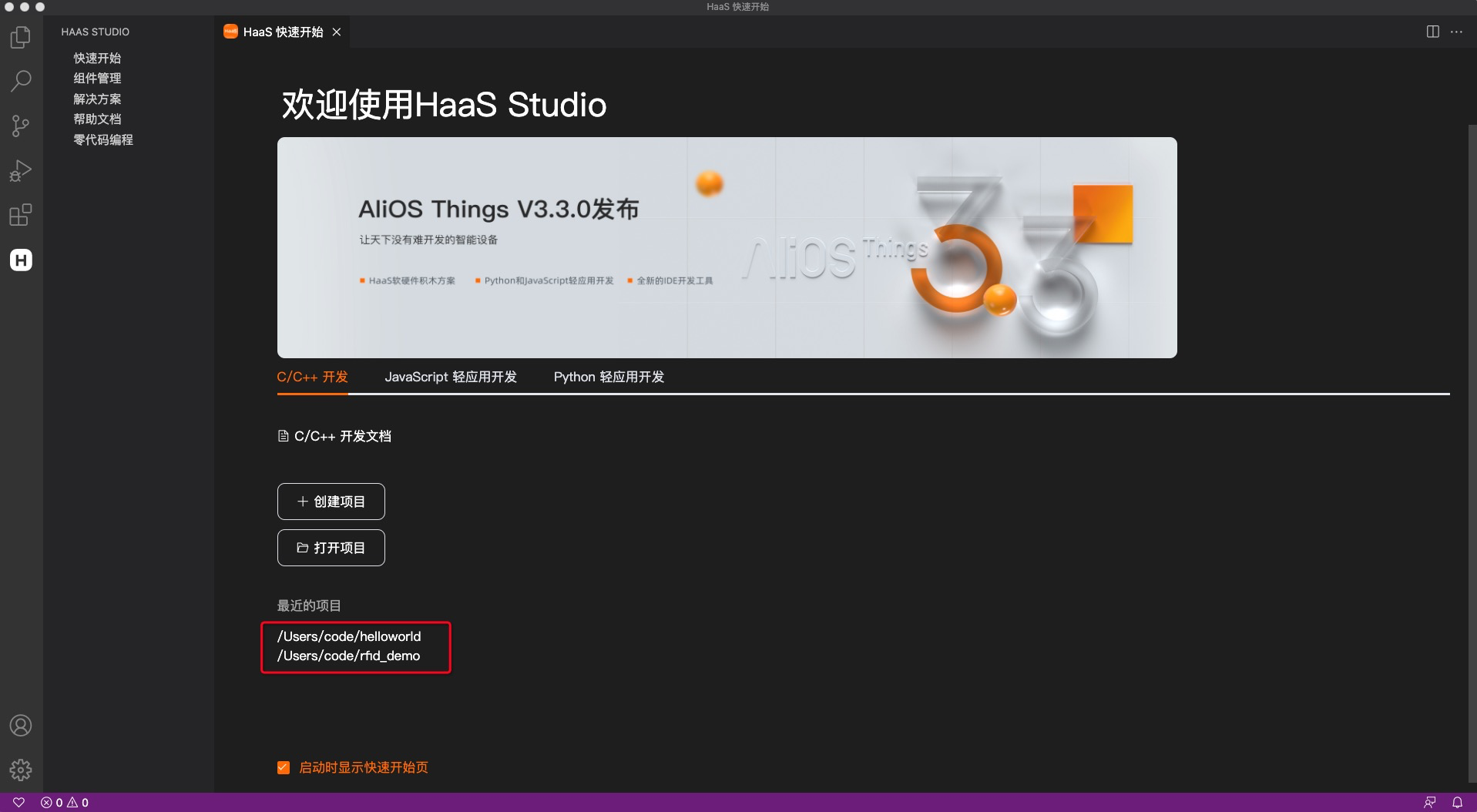Open the Source Control icon

21,126
